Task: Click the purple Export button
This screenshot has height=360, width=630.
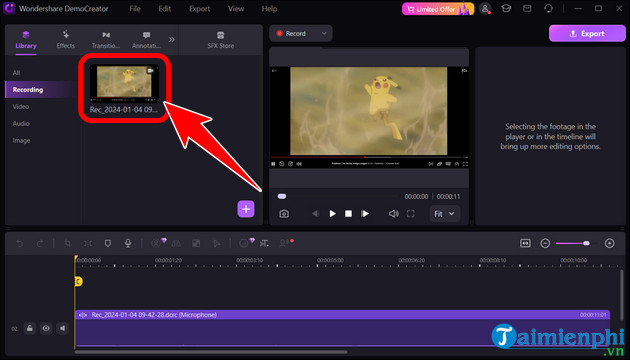Action: pos(587,33)
